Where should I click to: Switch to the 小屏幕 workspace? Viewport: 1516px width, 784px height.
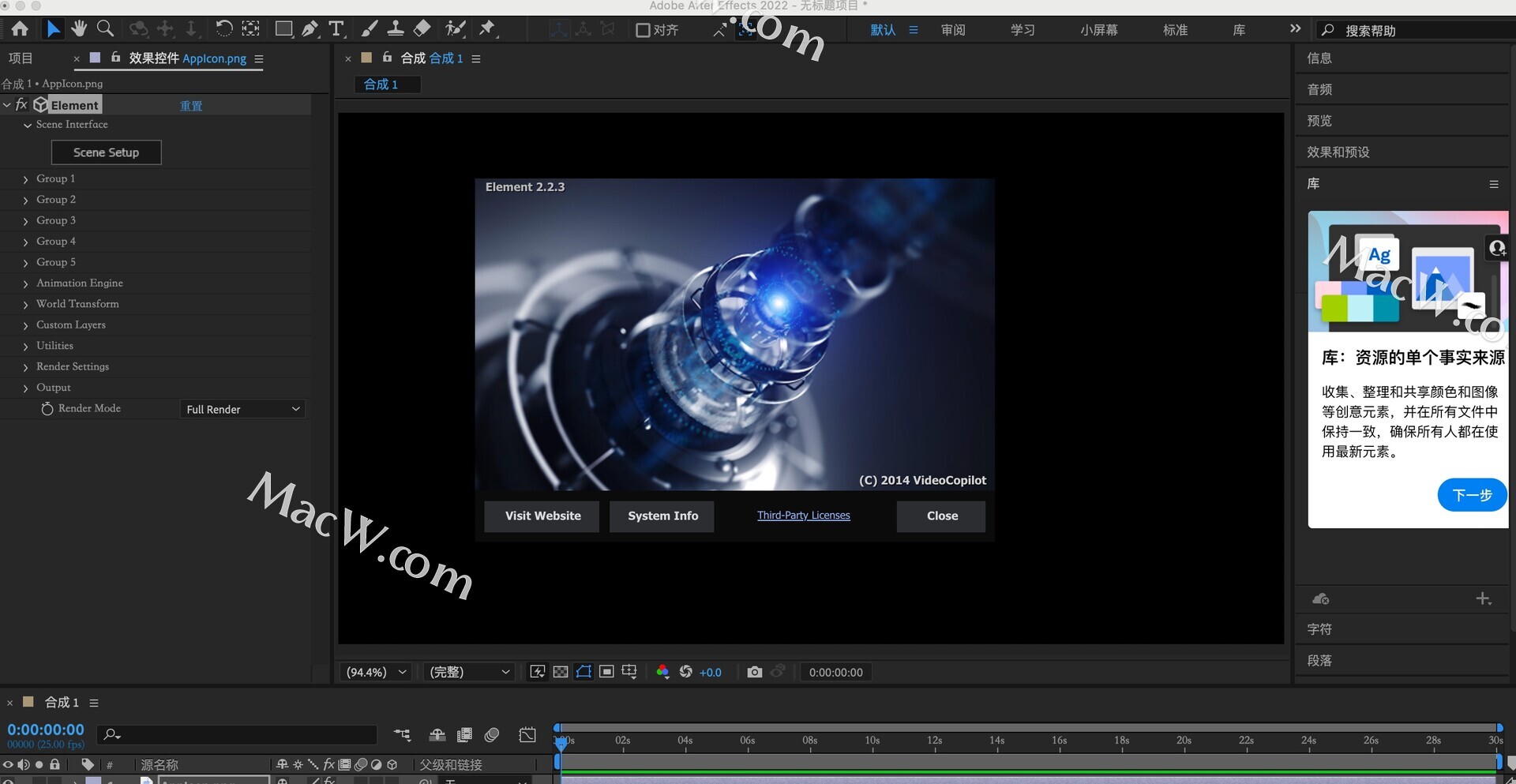tap(1099, 30)
